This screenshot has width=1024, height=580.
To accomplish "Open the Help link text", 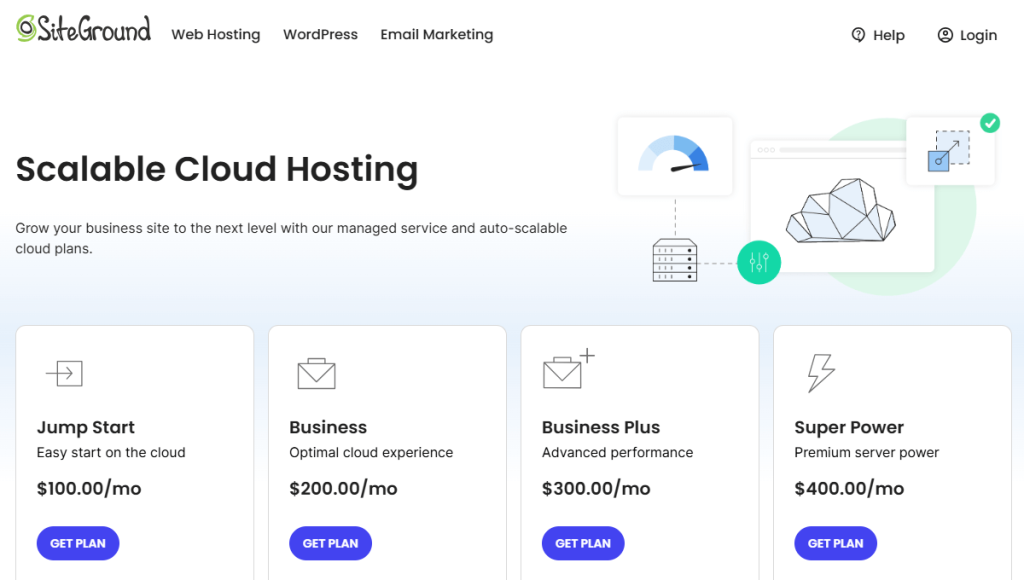I will tap(889, 35).
